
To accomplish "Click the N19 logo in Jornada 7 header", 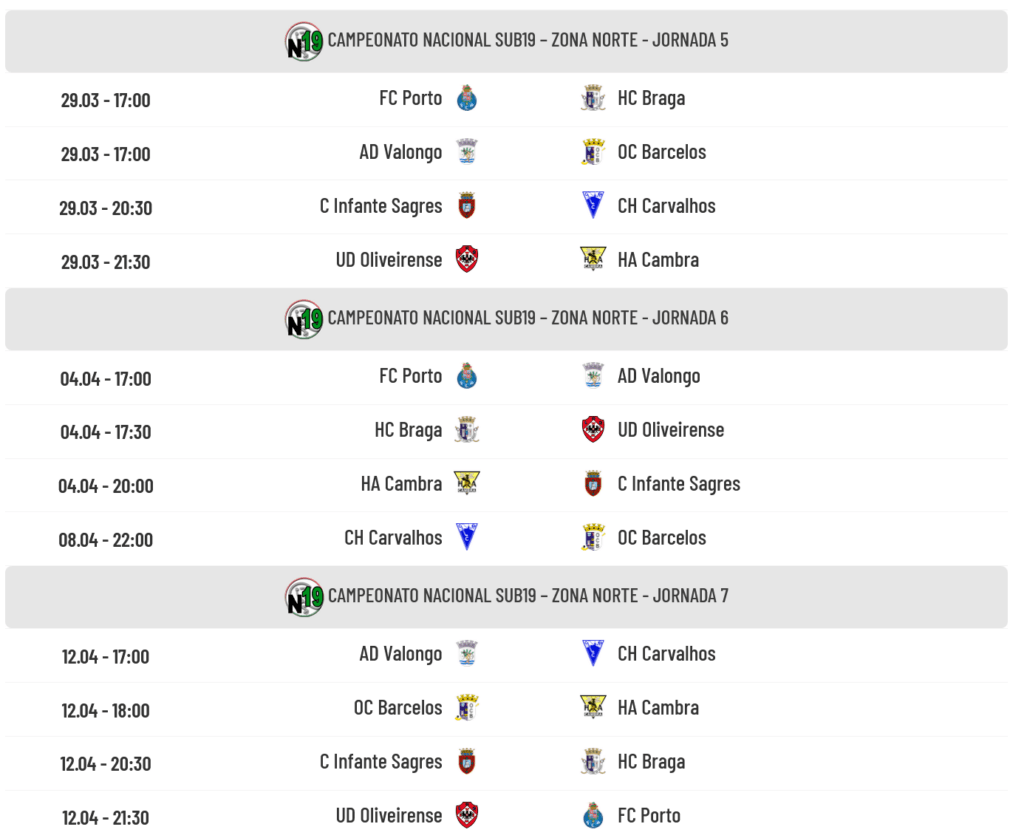I will [304, 597].
